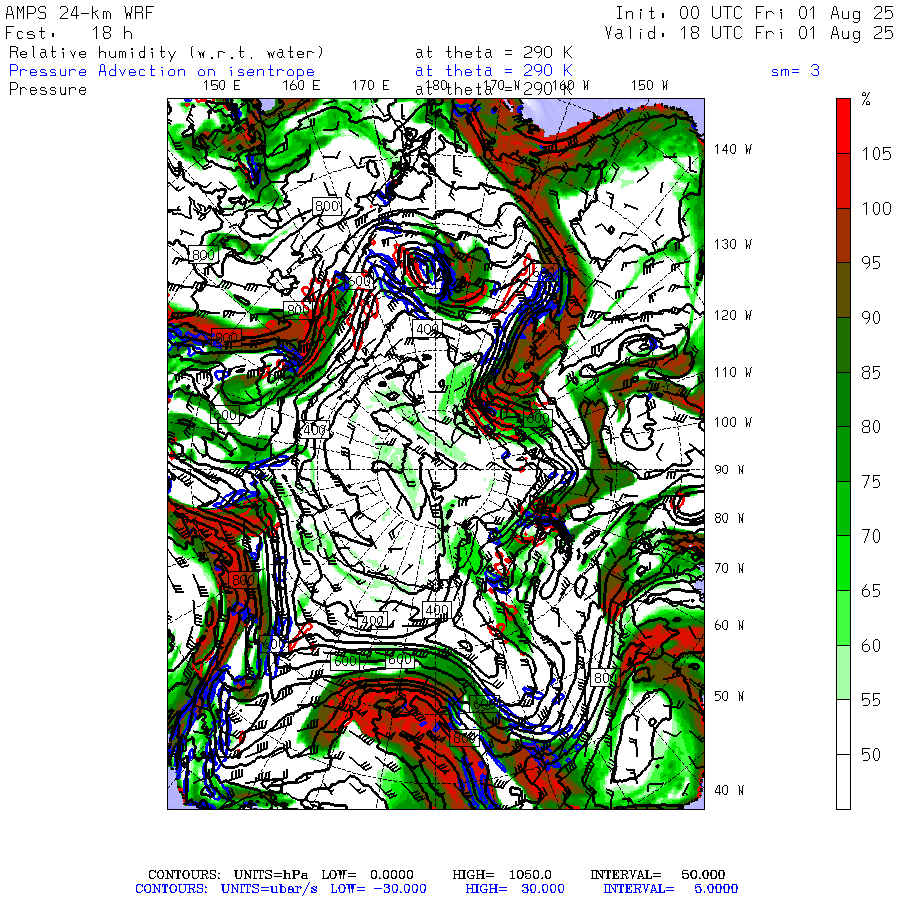The width and height of the screenshot is (900, 900).
Task: Pick the brown segment between 95 and 100
Action: coord(843,235)
